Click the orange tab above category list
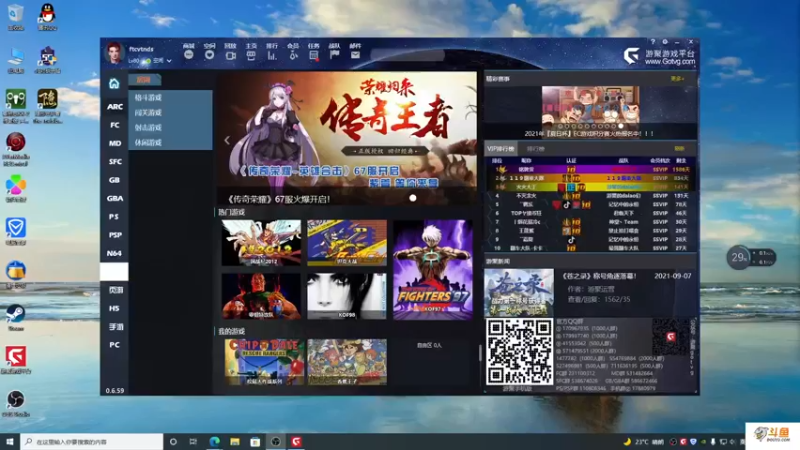This screenshot has height=450, width=800. point(144,80)
